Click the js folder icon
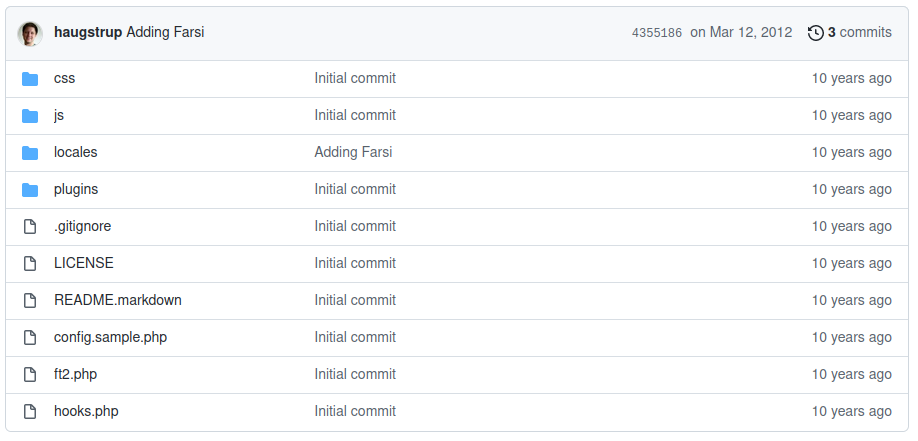The image size is (918, 441). [x=30, y=116]
